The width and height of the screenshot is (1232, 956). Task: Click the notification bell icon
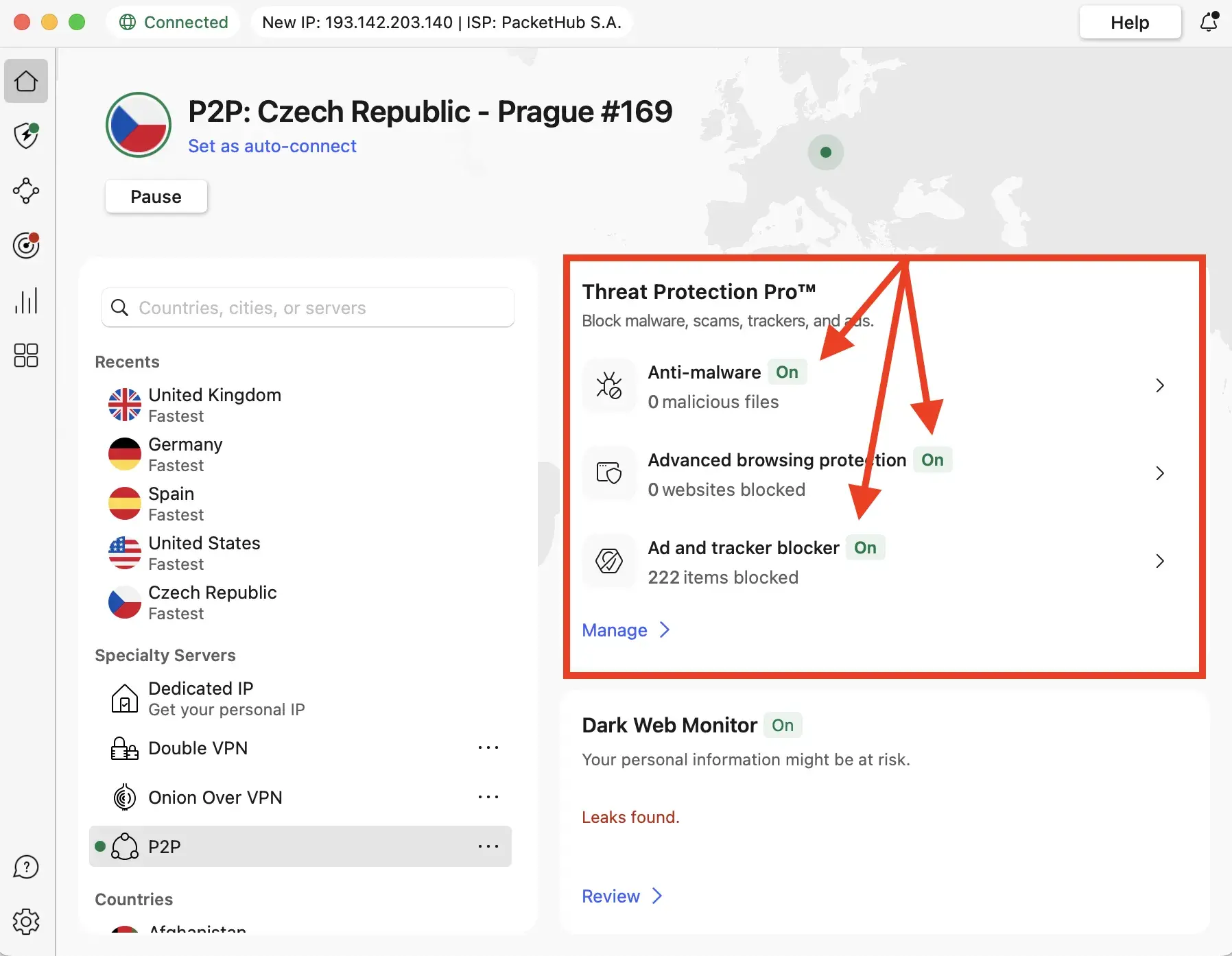pyautogui.click(x=1208, y=22)
